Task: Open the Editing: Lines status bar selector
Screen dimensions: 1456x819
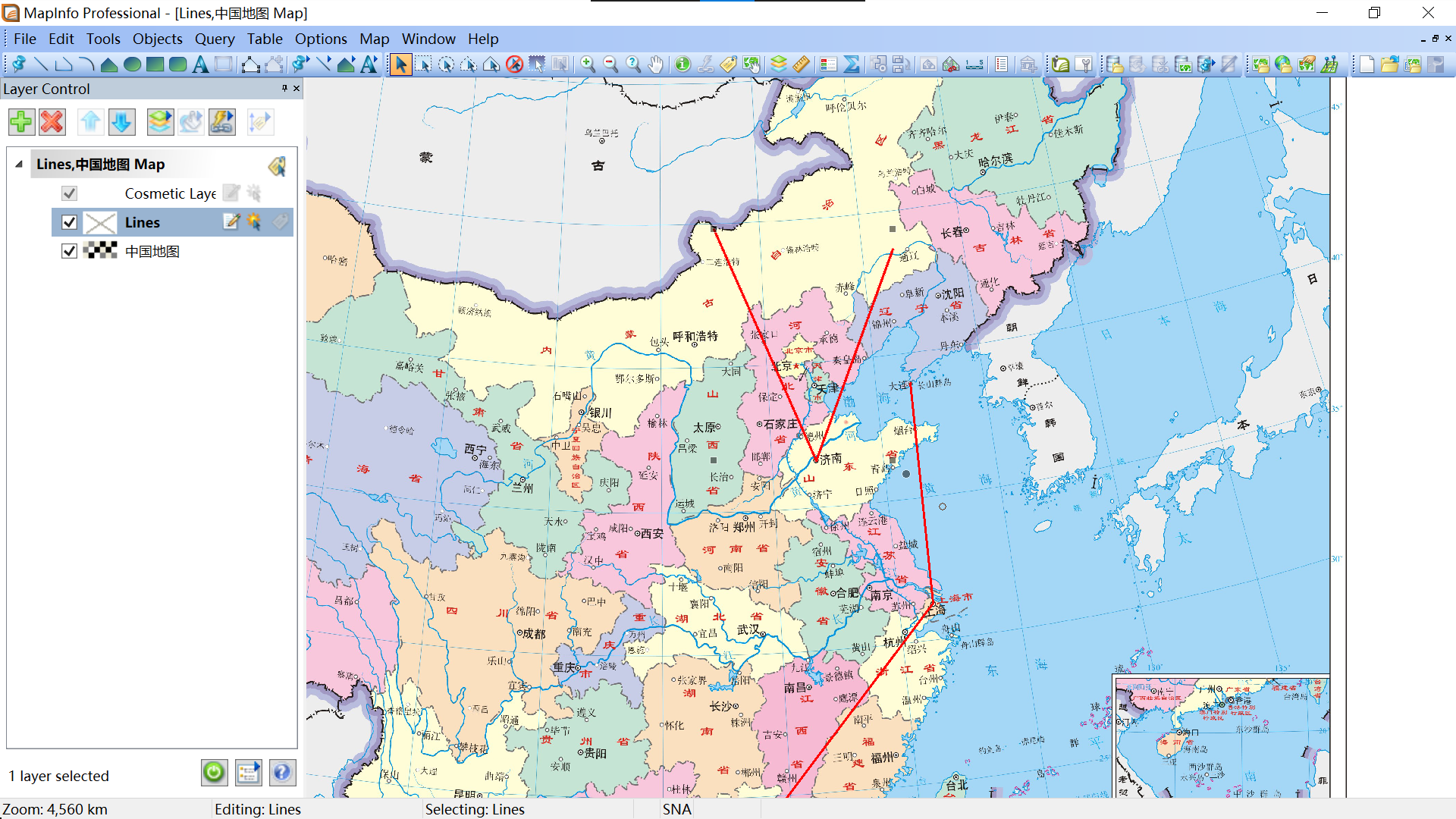Action: coord(258,809)
